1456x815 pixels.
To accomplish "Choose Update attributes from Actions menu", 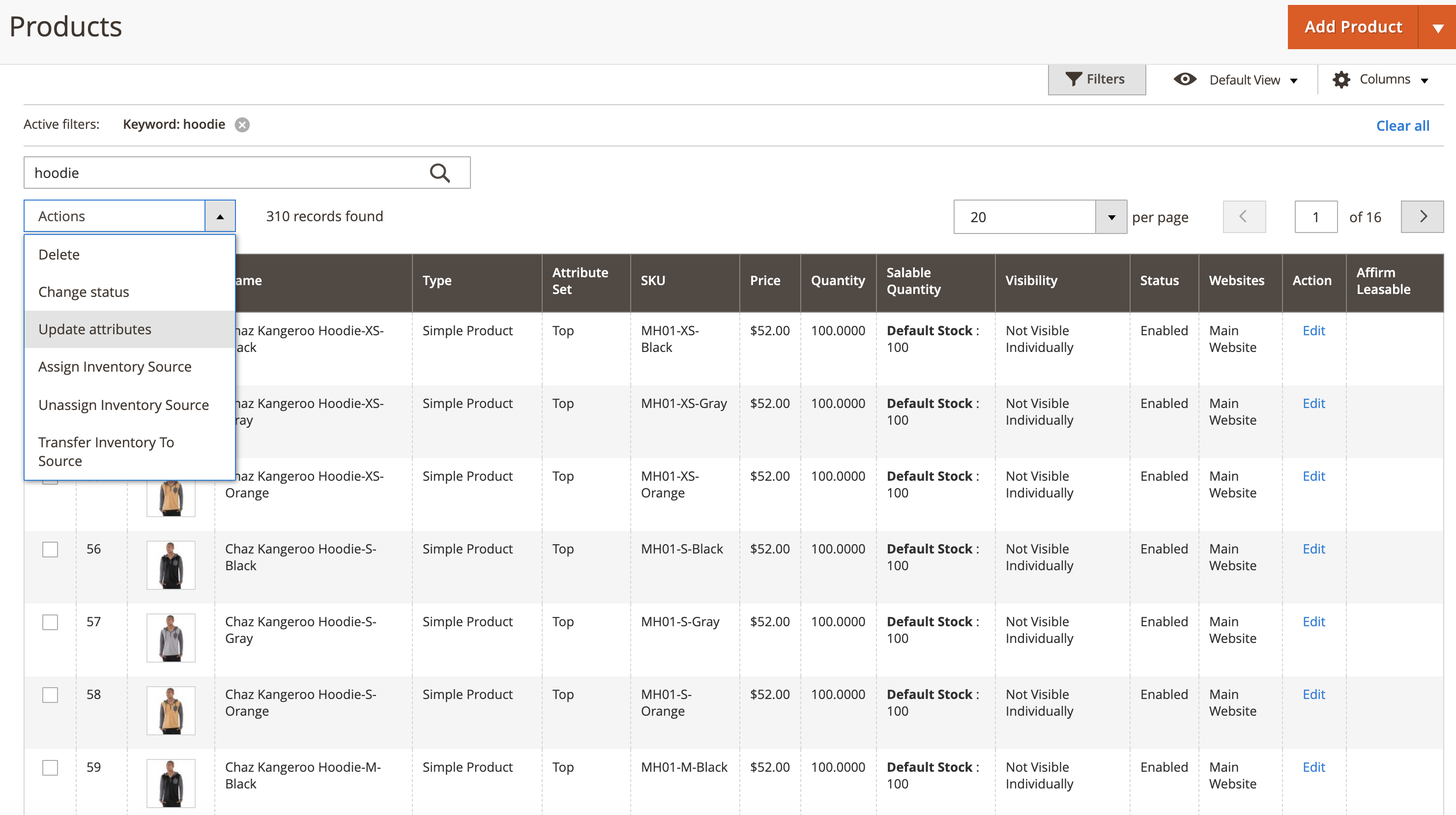I will [95, 329].
